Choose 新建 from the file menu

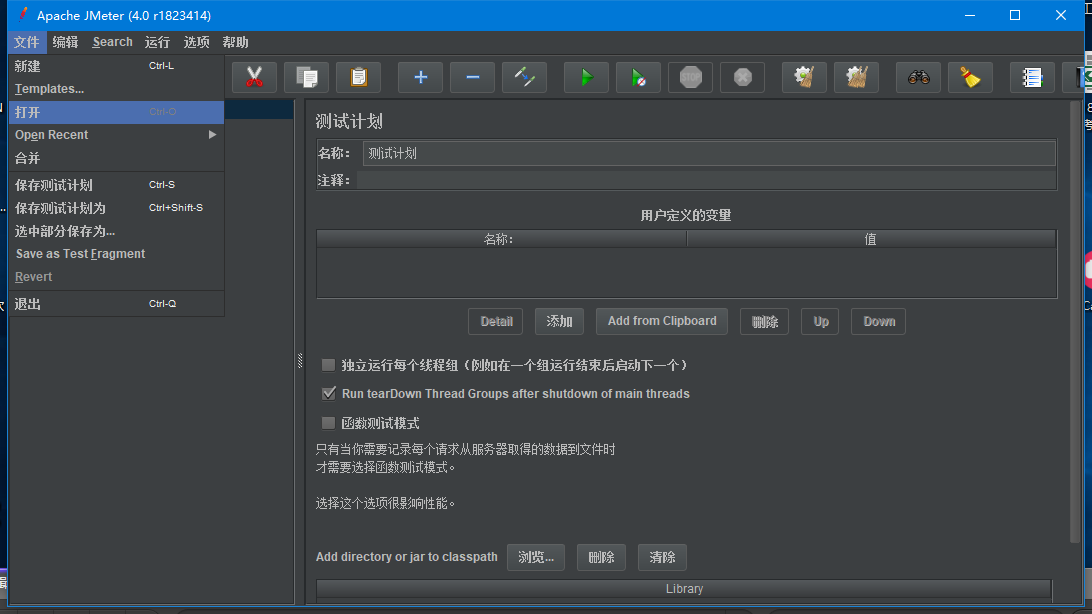[116, 66]
